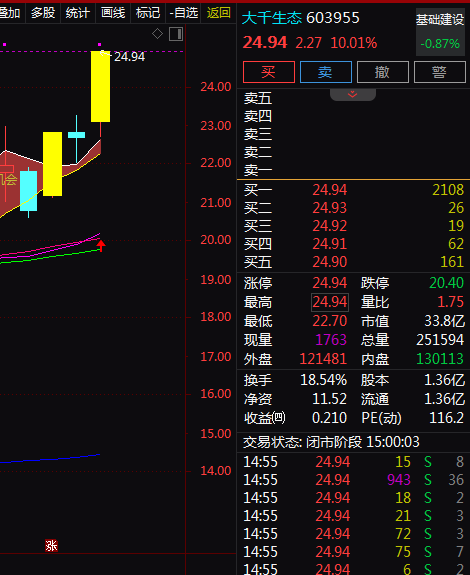Click the 20.00 price axis label
This screenshot has height=575, width=470.
click(216, 240)
